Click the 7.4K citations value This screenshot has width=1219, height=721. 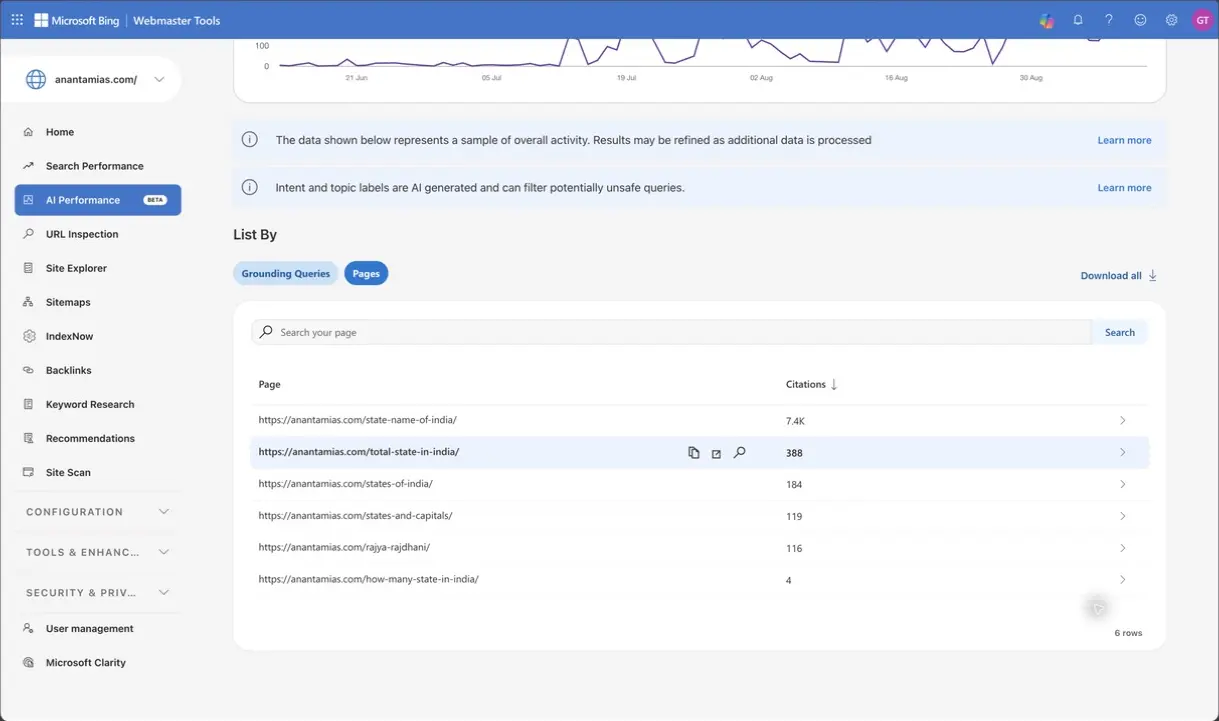coord(795,421)
